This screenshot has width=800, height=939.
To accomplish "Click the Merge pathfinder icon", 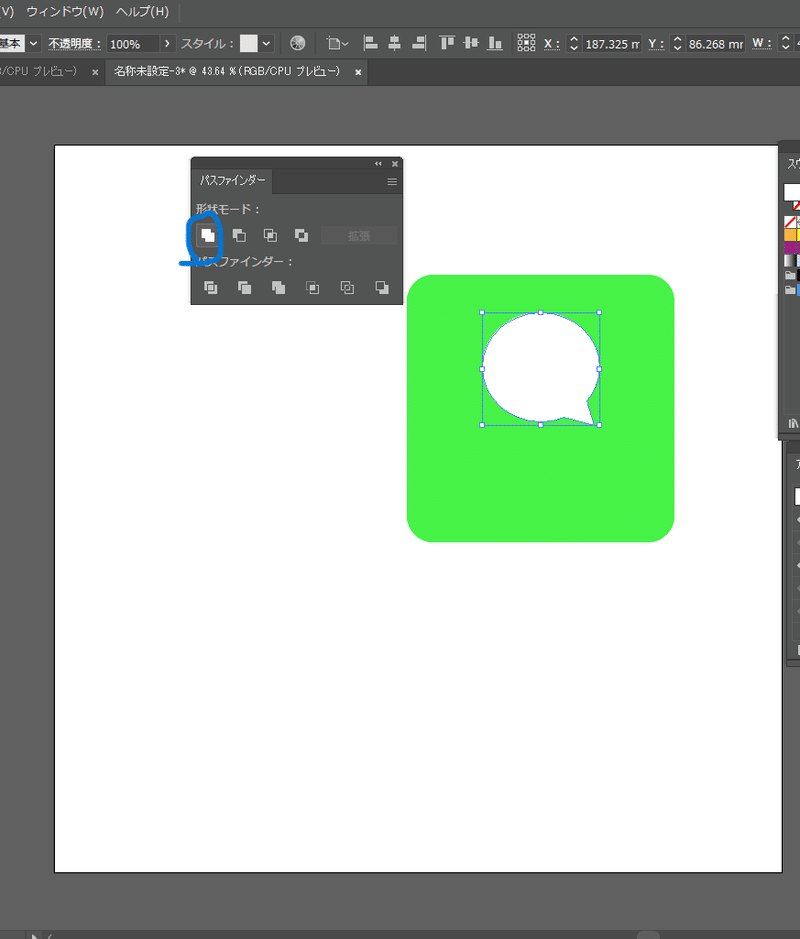I will (278, 287).
